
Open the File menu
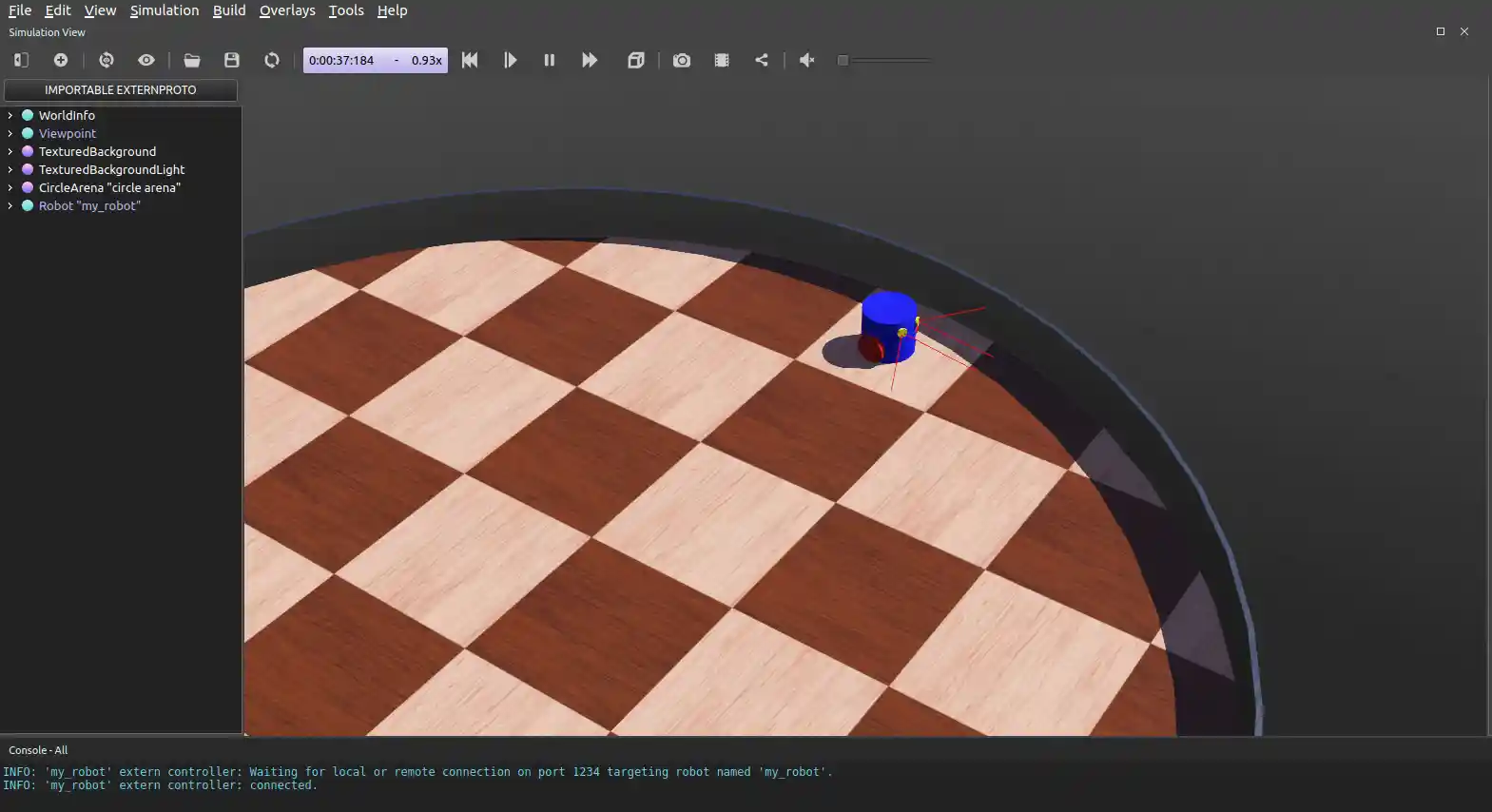click(x=20, y=10)
